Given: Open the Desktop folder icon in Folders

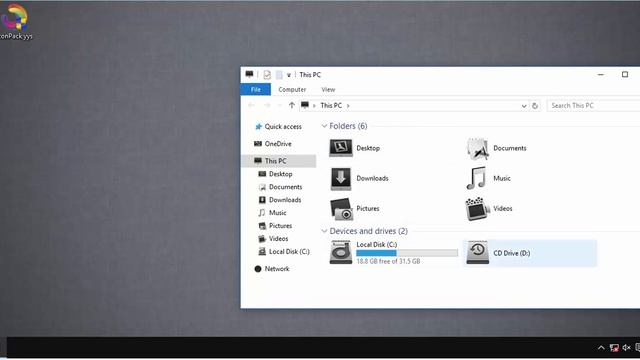Looking at the screenshot, I should 341,148.
